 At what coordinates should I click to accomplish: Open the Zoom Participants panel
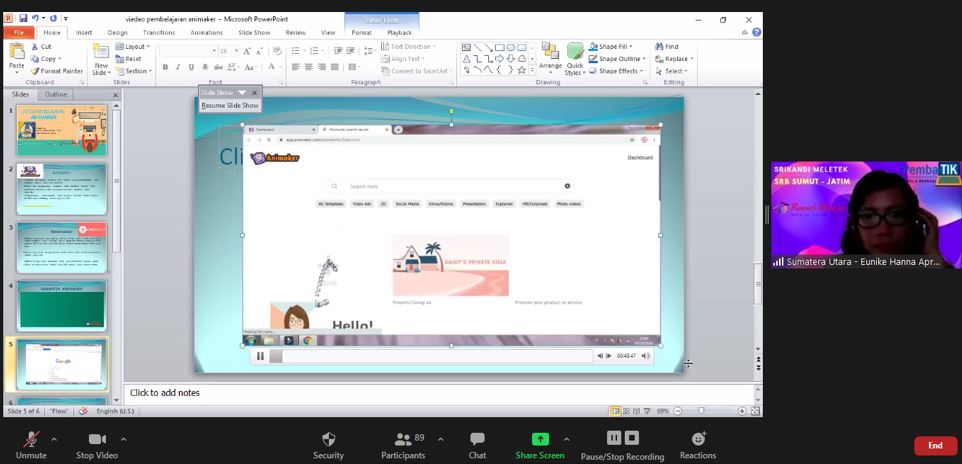click(x=403, y=446)
